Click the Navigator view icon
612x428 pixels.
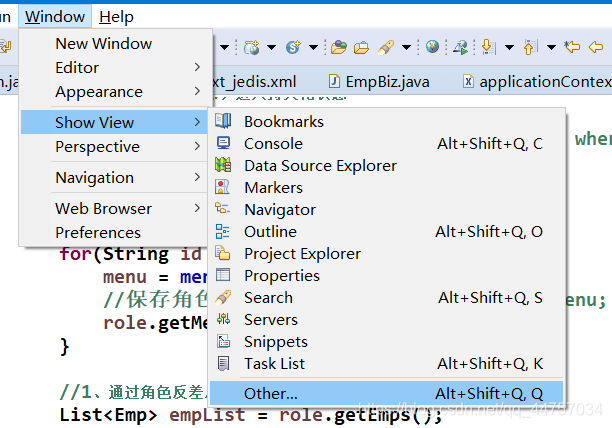[223, 208]
